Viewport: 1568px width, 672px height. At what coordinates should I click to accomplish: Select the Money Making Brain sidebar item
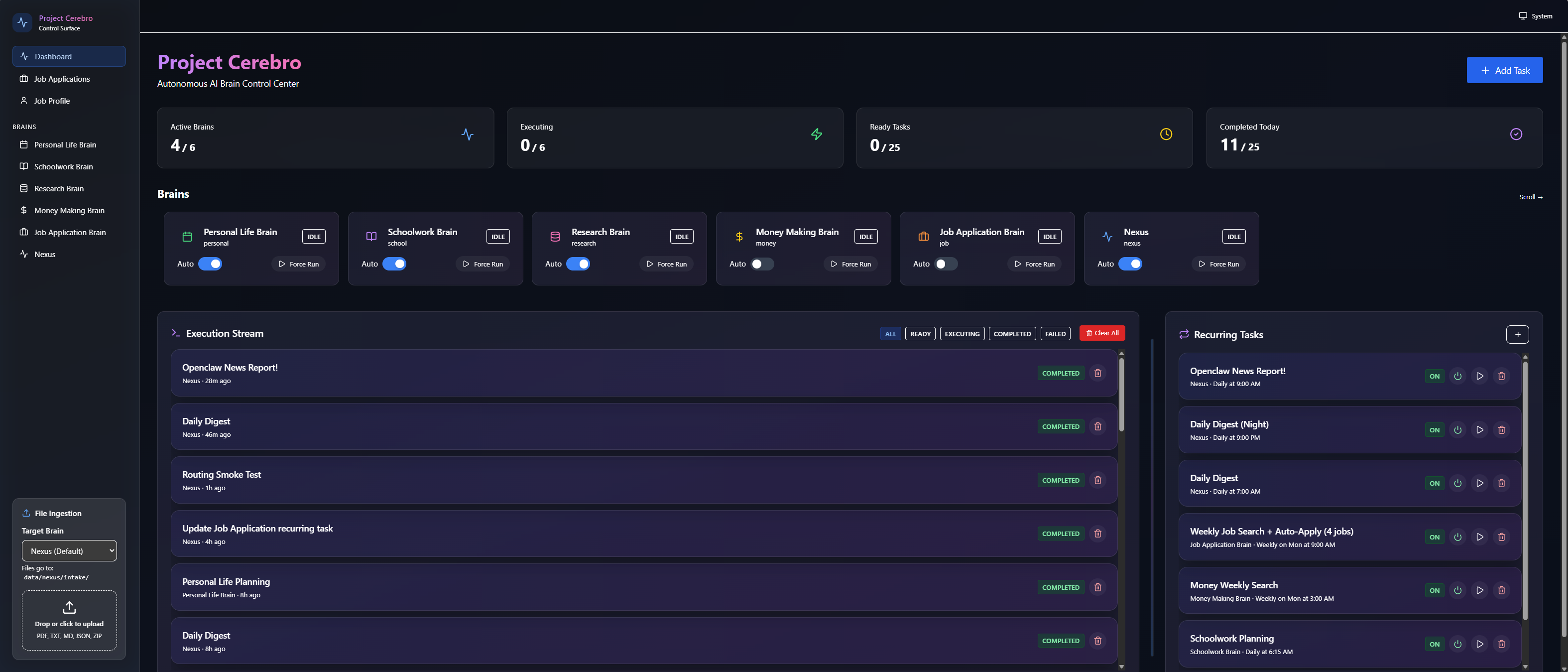coord(69,210)
